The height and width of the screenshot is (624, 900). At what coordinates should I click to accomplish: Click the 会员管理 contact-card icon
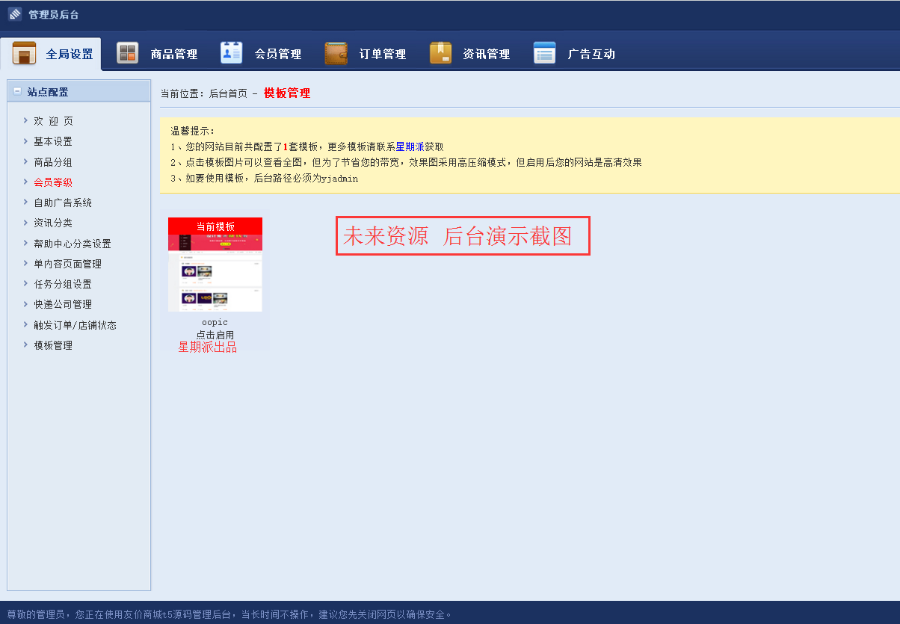[231, 53]
